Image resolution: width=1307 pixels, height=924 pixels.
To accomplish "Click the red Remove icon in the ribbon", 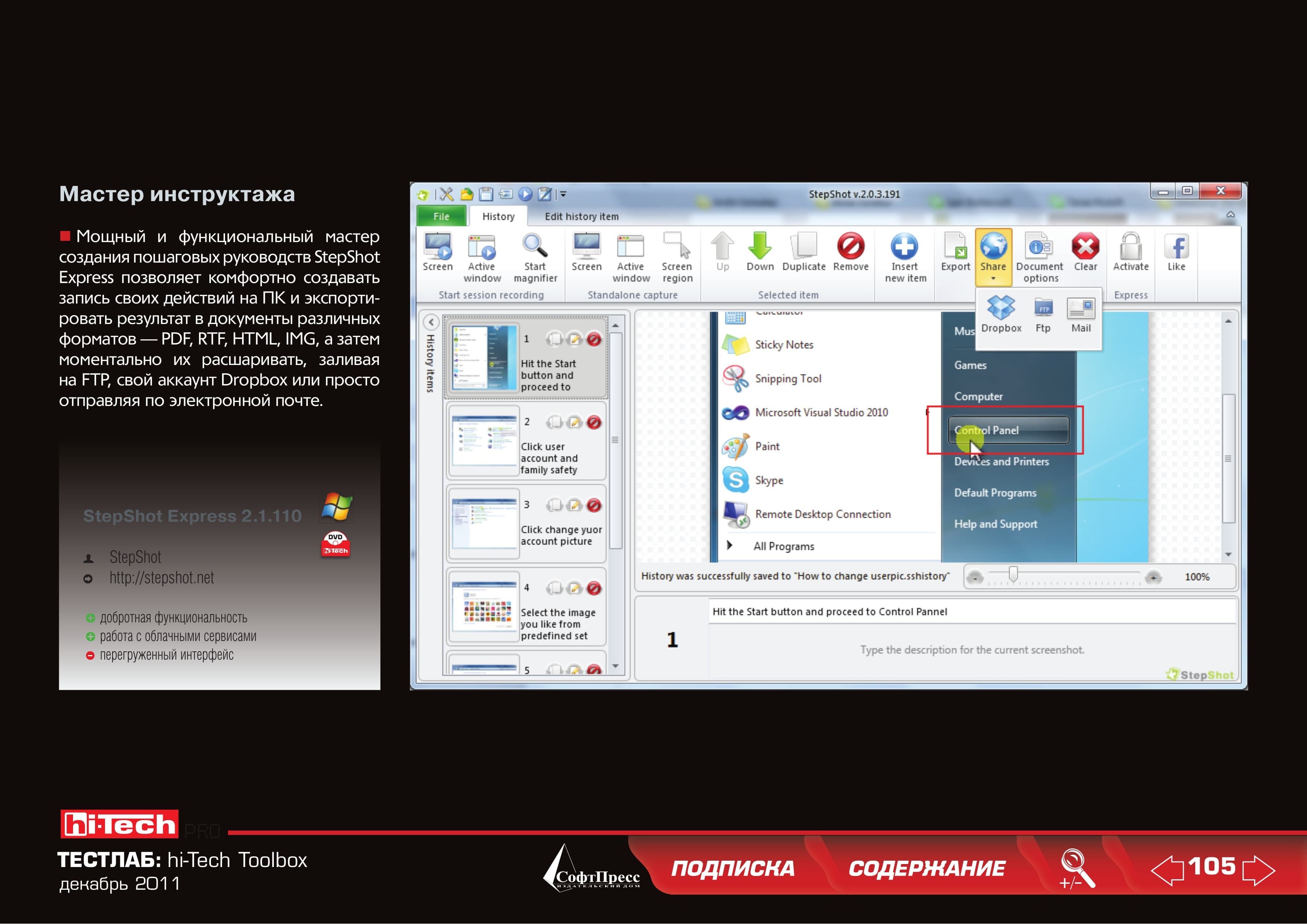I will tap(851, 246).
